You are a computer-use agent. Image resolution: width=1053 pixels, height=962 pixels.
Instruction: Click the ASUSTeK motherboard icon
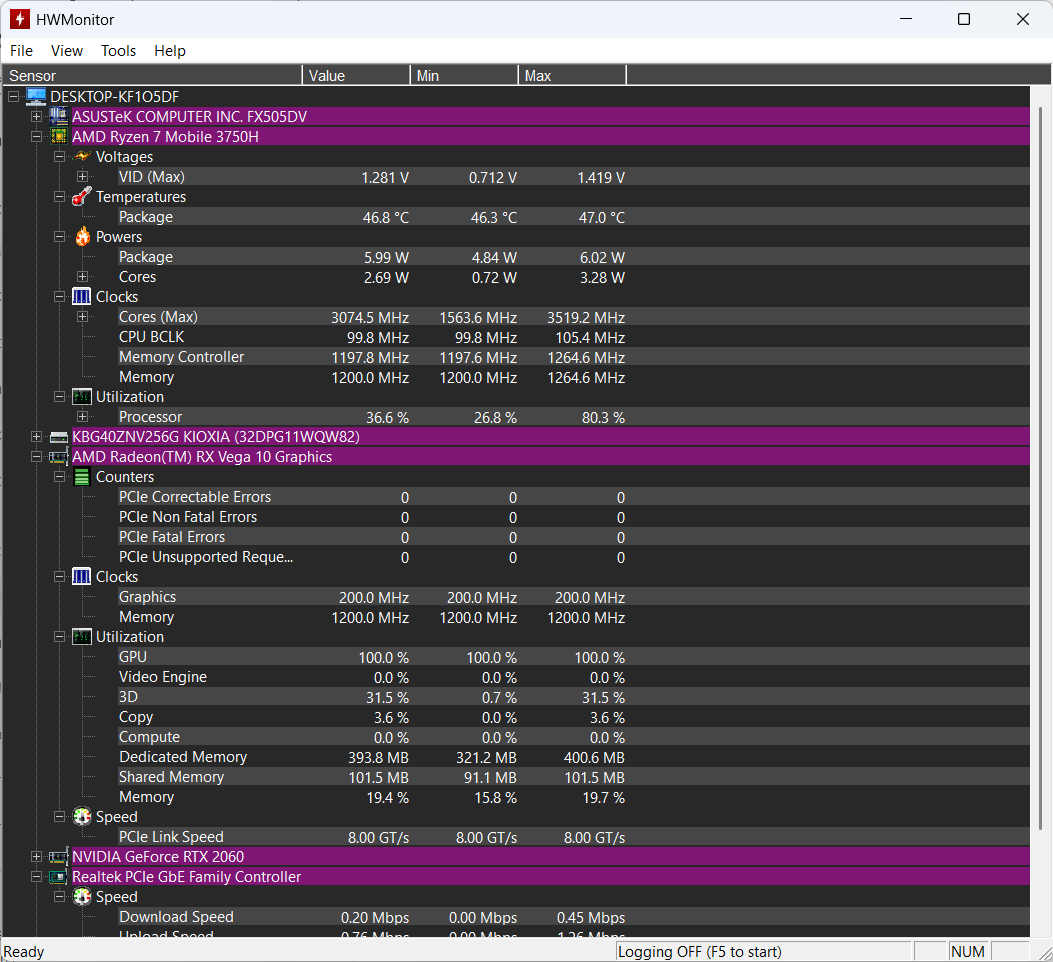click(58, 116)
